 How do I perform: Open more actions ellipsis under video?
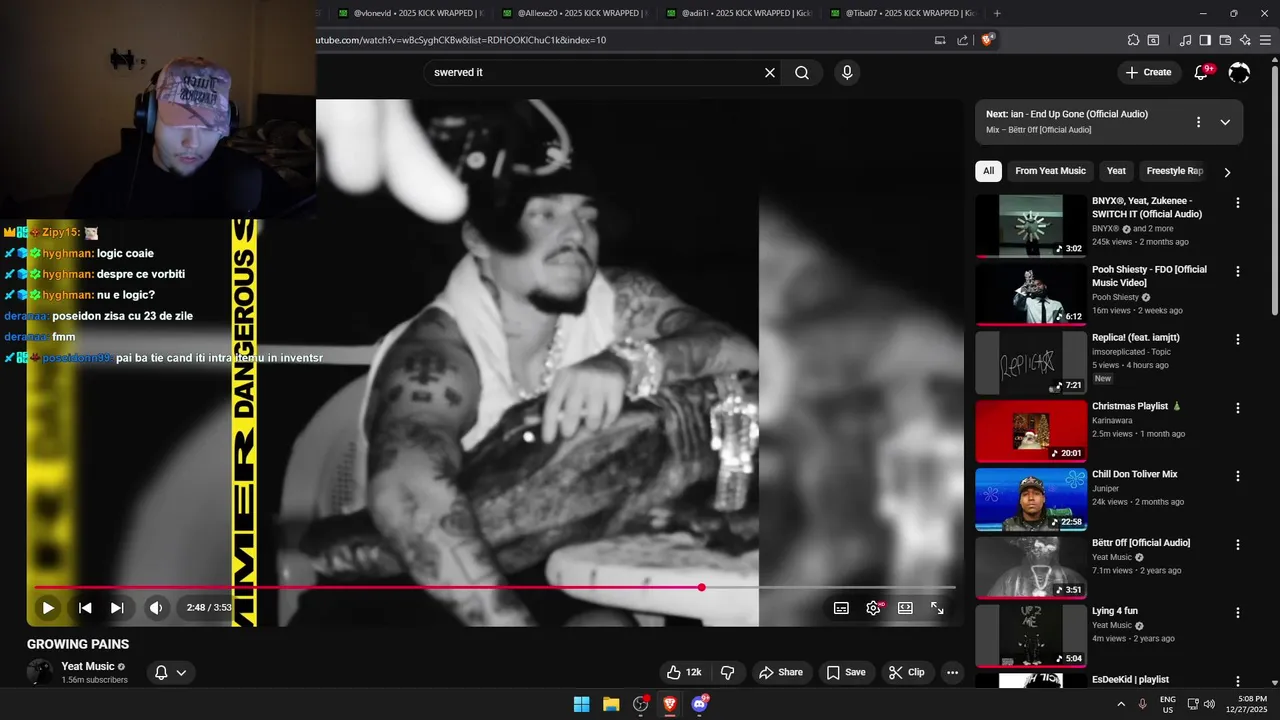[952, 672]
